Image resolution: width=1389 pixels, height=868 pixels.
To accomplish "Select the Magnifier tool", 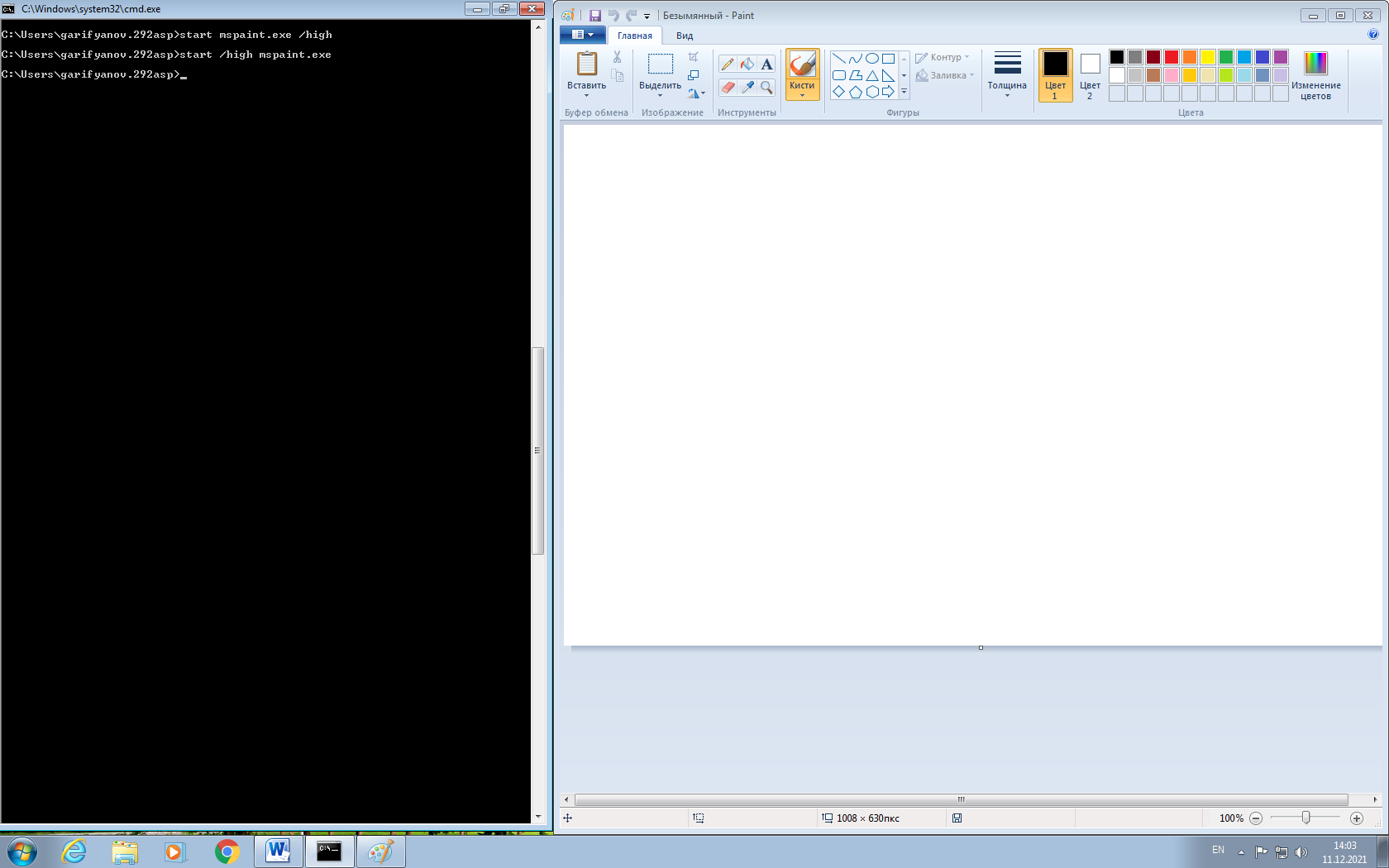I will 766,87.
